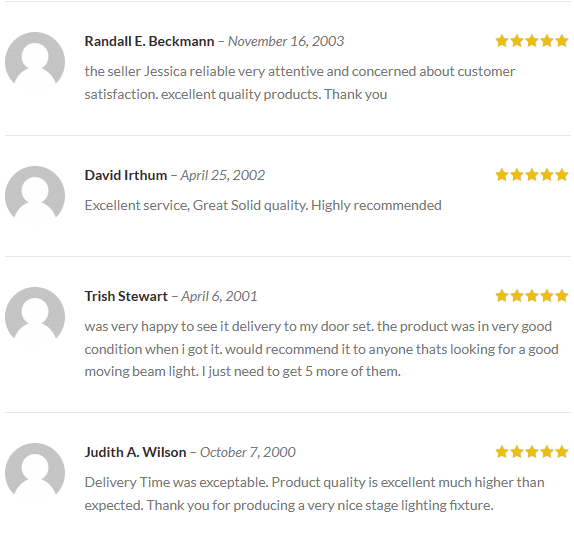Click Judith A. Wilson's avatar image

point(35,473)
